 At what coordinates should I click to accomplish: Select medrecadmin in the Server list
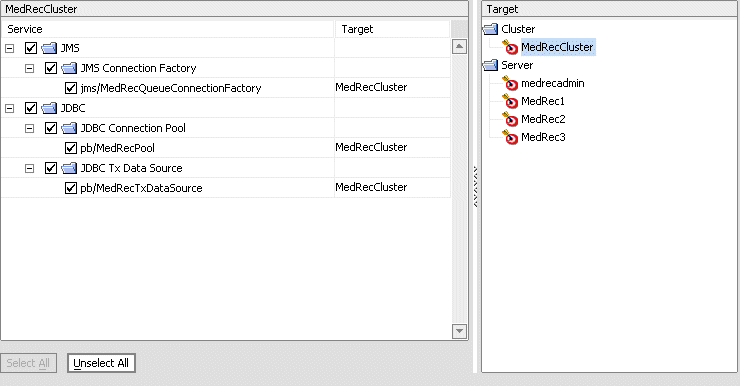point(553,83)
